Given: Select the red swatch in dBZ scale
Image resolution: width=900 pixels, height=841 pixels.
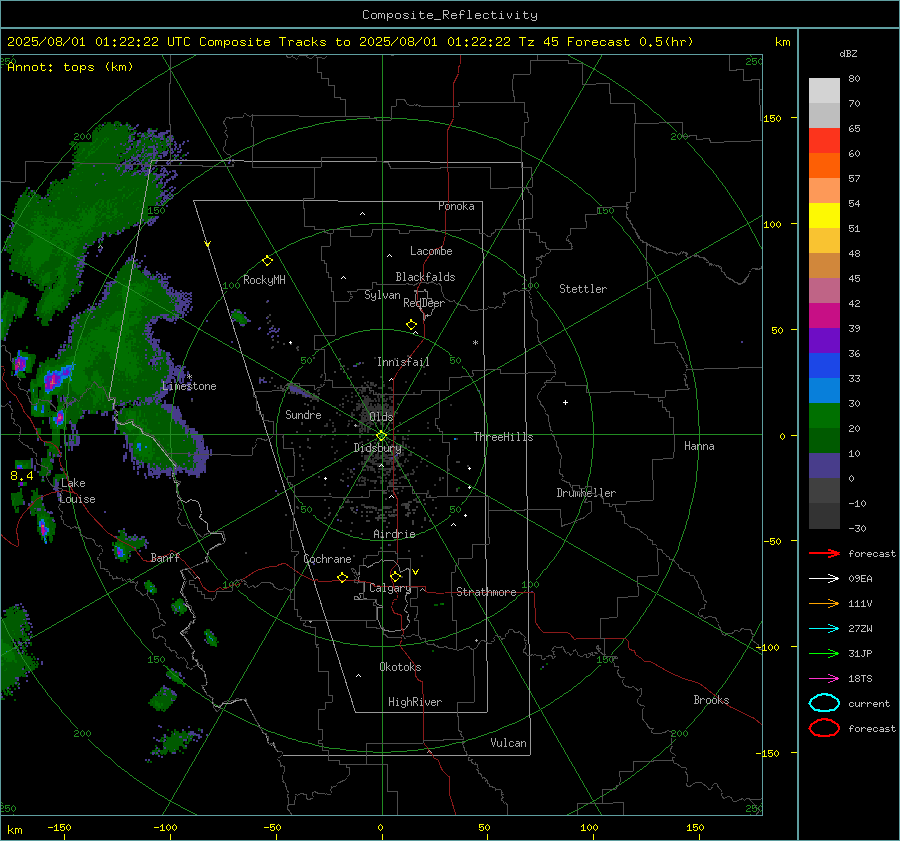Looking at the screenshot, I should click(824, 141).
